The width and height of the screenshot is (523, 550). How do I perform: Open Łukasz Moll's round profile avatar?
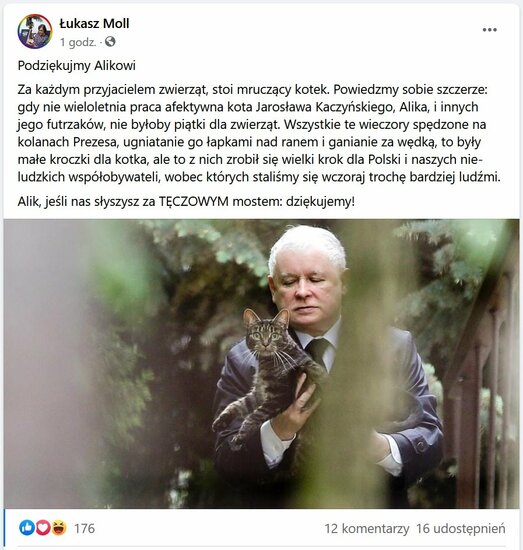(x=35, y=32)
